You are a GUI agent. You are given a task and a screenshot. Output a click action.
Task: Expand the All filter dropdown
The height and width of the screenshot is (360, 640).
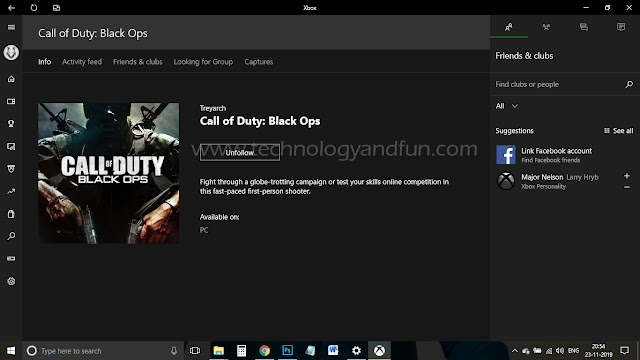507,106
